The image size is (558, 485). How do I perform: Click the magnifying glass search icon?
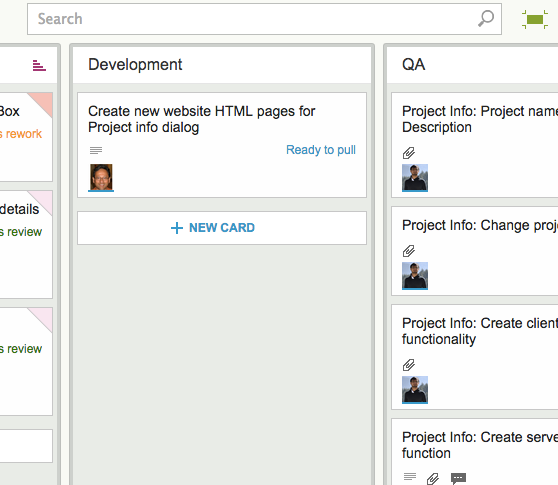[486, 19]
